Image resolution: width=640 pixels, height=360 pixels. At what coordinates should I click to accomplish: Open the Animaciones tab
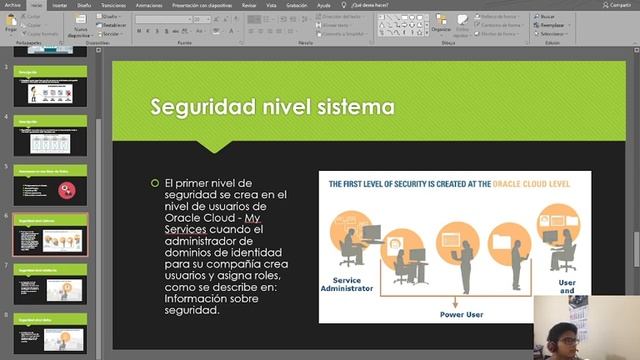click(x=149, y=5)
